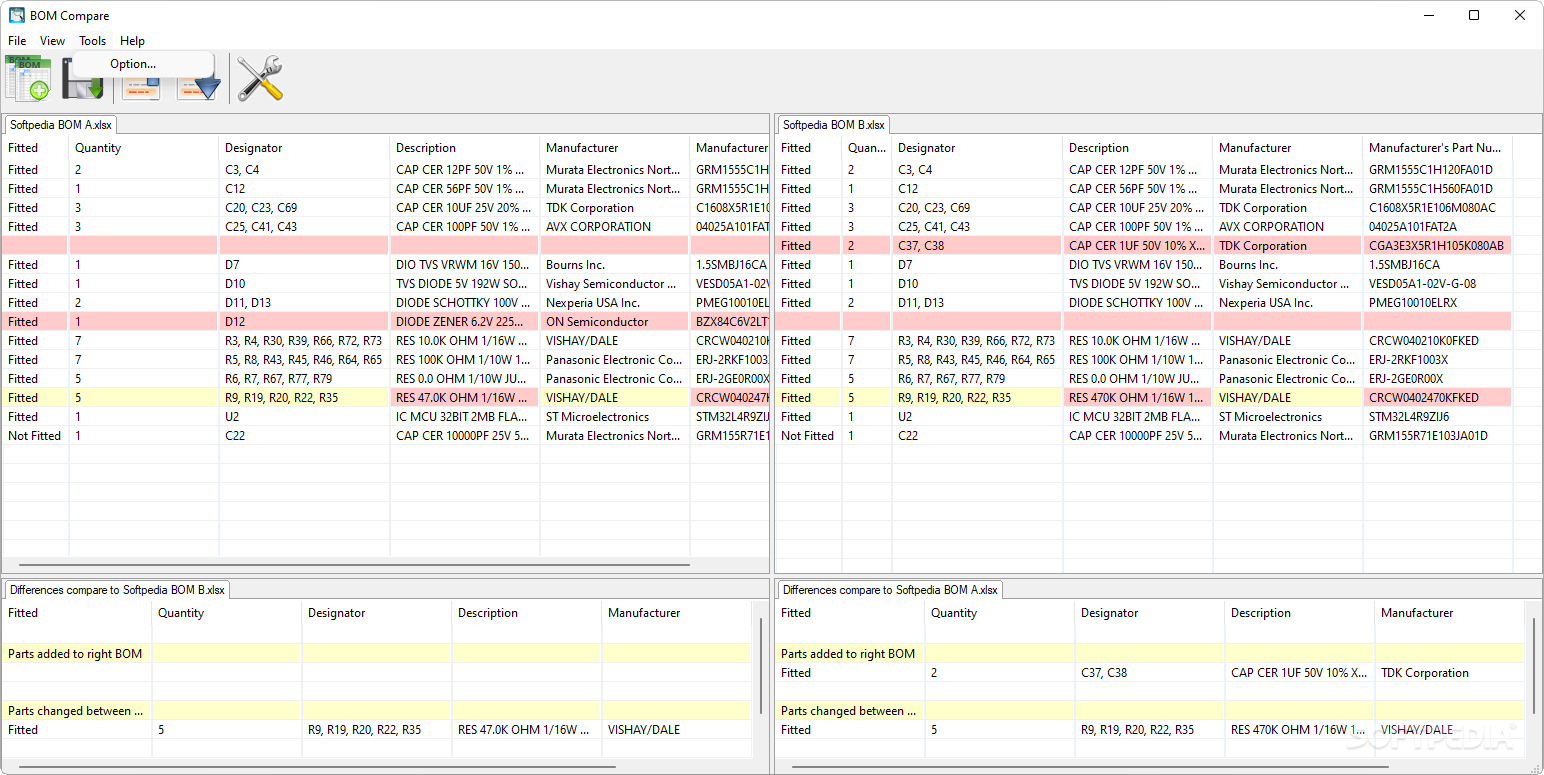Select RES 470K OHM cell in right differences pane
Viewport: 1544px width, 775px height.
point(1299,730)
